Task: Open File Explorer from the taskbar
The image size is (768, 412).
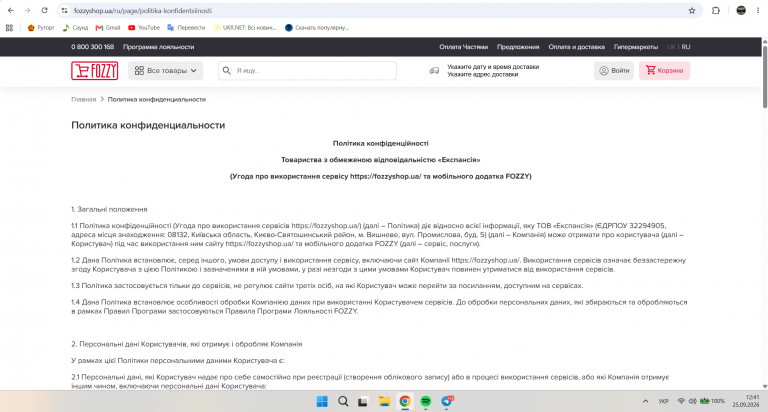Action: click(x=384, y=401)
